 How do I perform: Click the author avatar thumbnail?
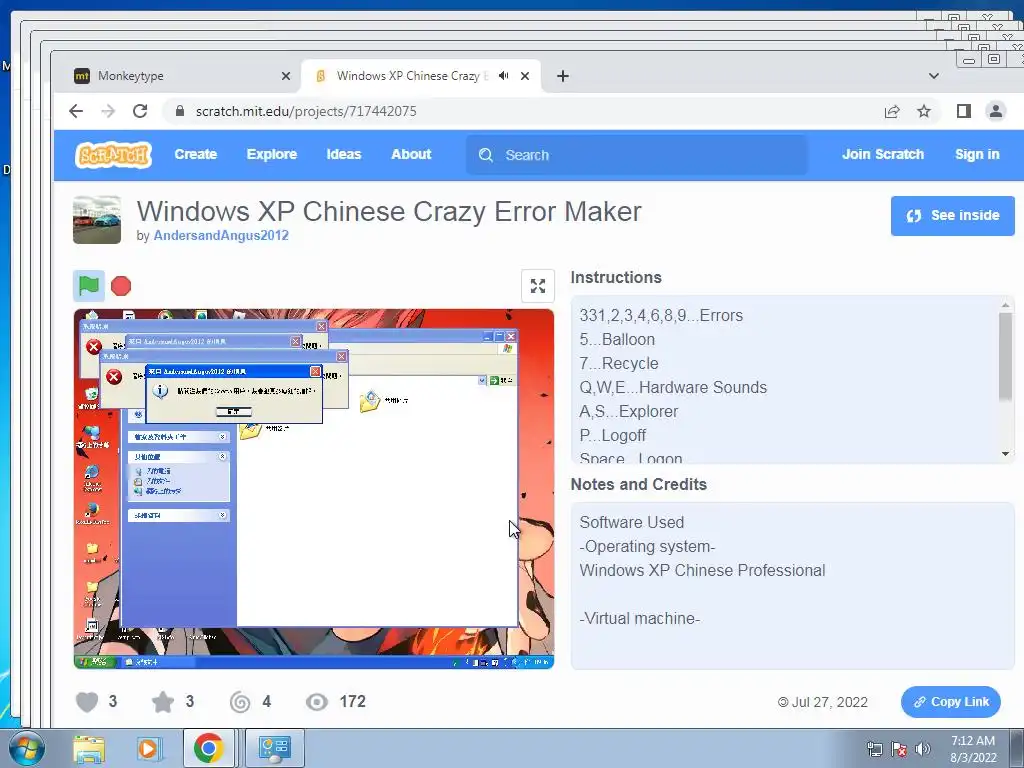point(97,220)
